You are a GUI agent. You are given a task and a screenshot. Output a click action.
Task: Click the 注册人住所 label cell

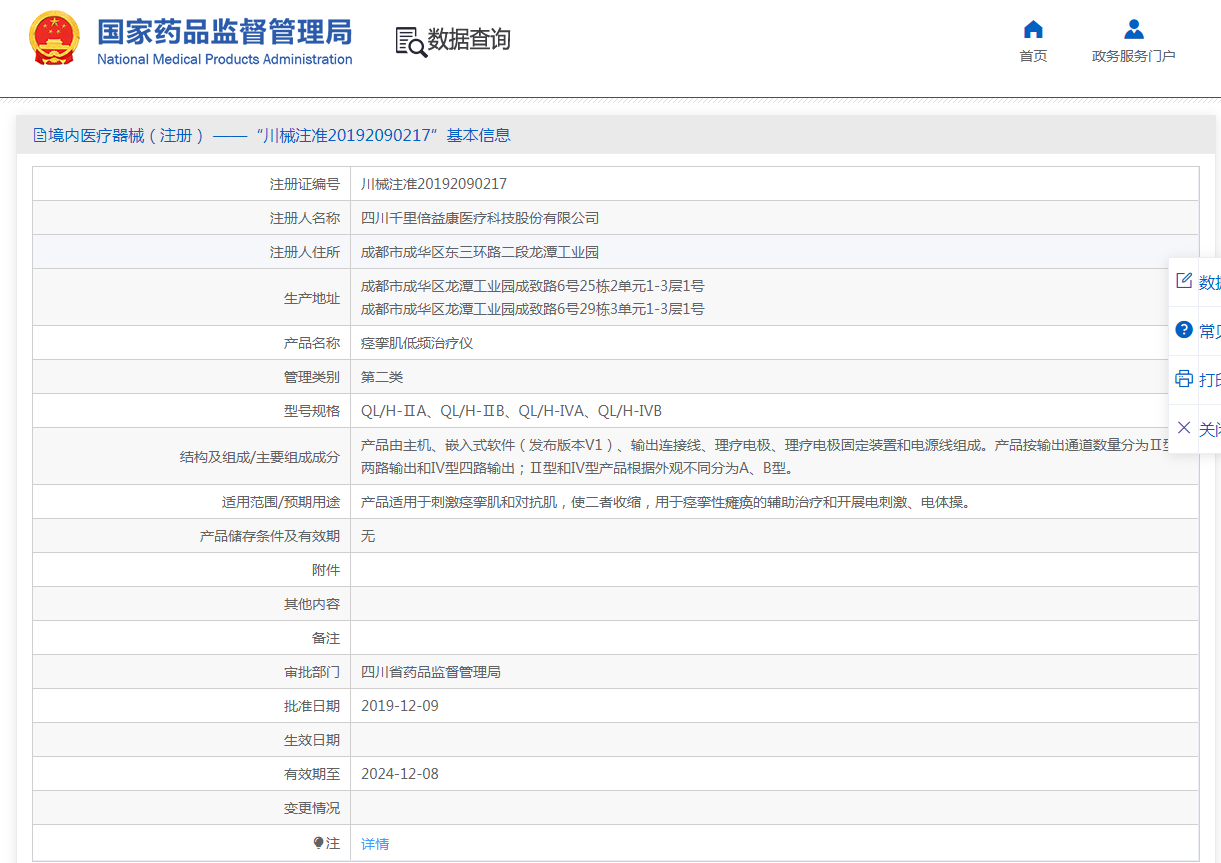click(192, 252)
